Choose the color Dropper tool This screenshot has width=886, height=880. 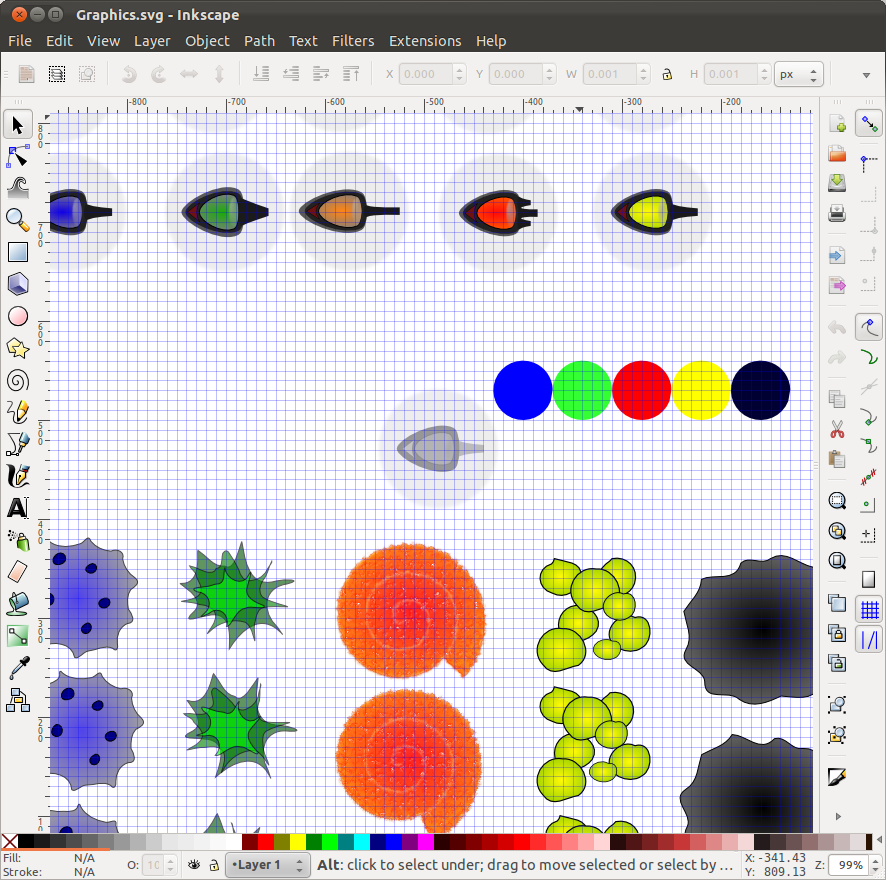click(x=18, y=667)
